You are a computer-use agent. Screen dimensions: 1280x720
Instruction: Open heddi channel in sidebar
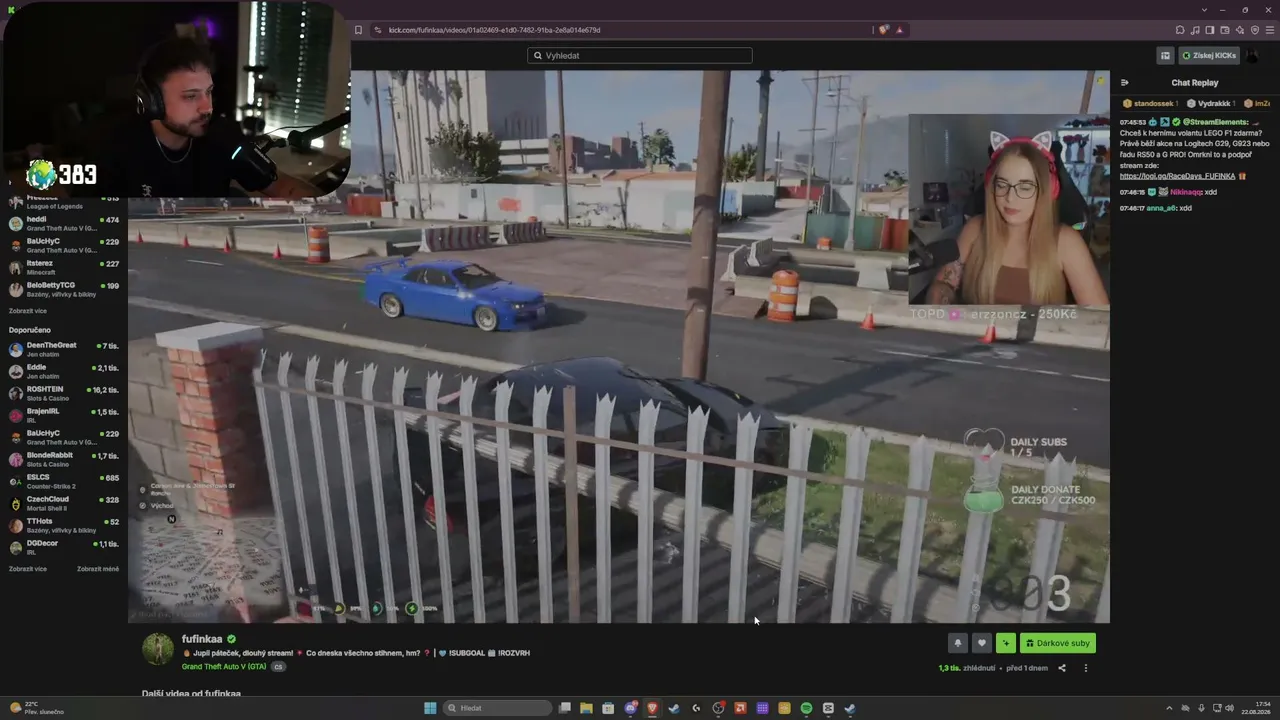click(64, 223)
